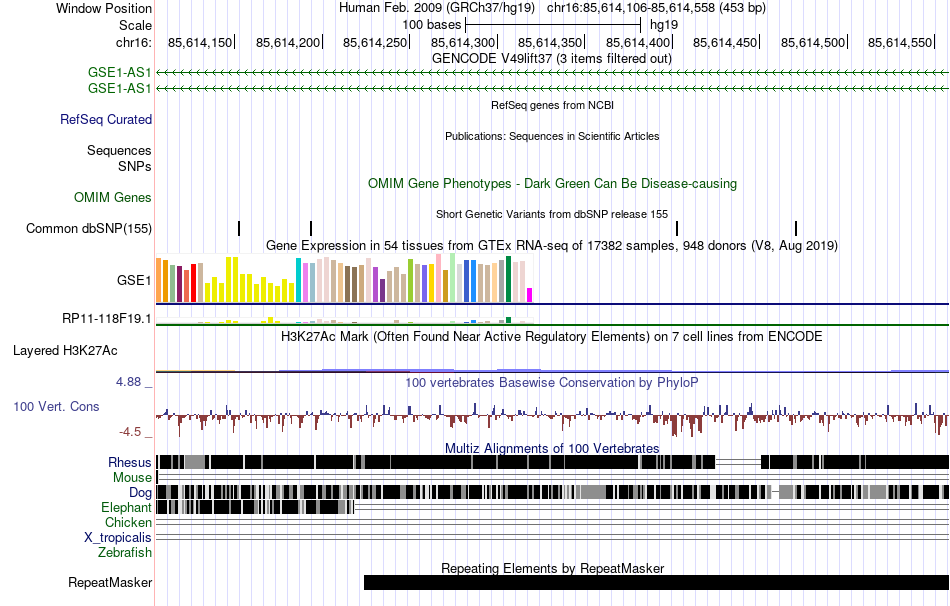Open the Layered H3K27Ac track label
950x606 pixels.
pyautogui.click(x=65, y=351)
